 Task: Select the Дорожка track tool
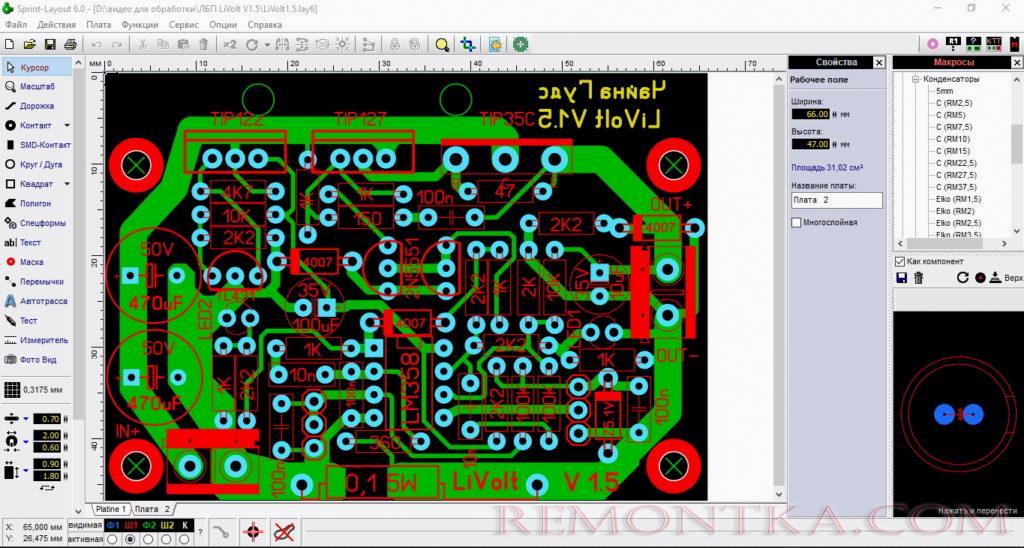(37, 106)
